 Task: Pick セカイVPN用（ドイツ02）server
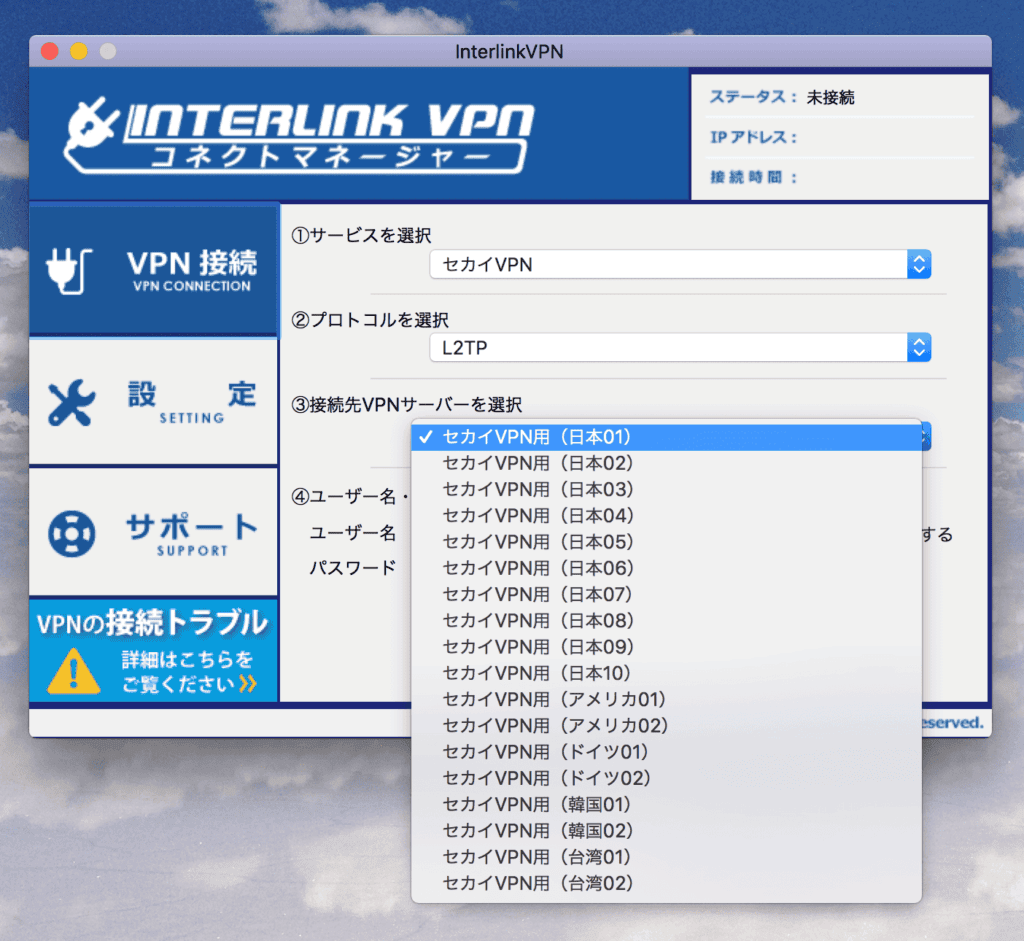[666, 778]
